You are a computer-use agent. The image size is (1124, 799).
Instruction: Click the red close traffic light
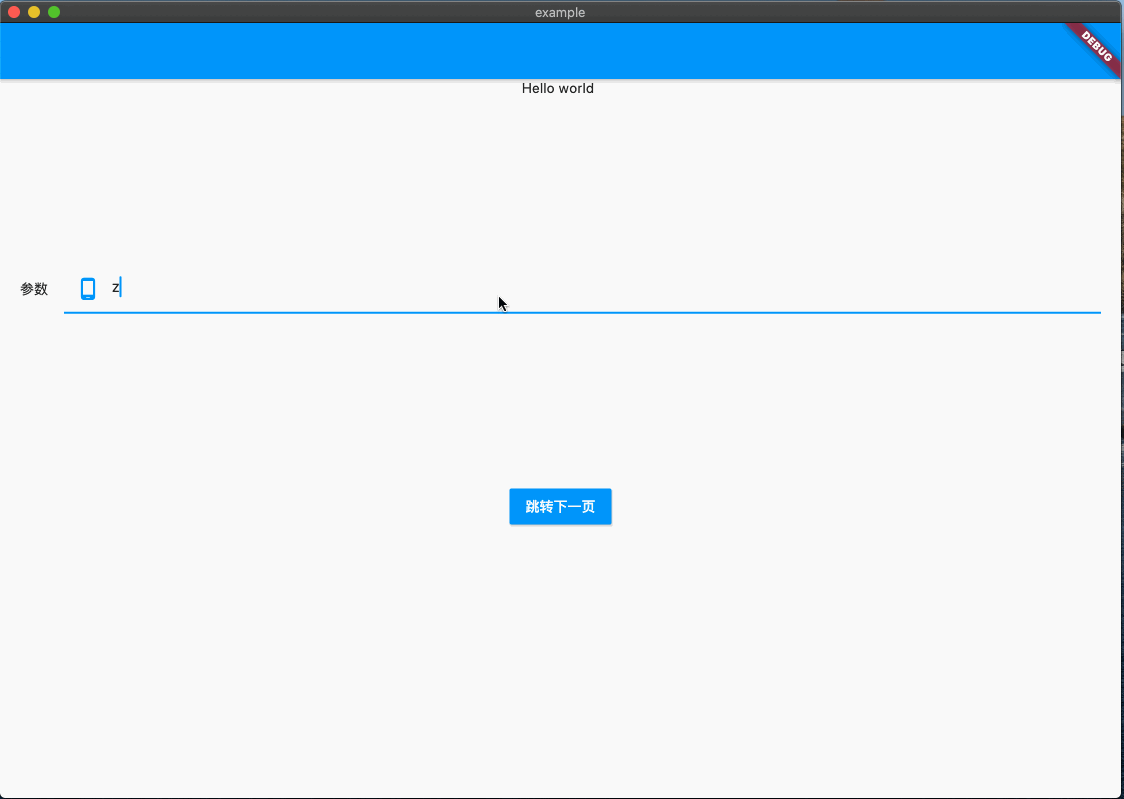tap(14, 12)
